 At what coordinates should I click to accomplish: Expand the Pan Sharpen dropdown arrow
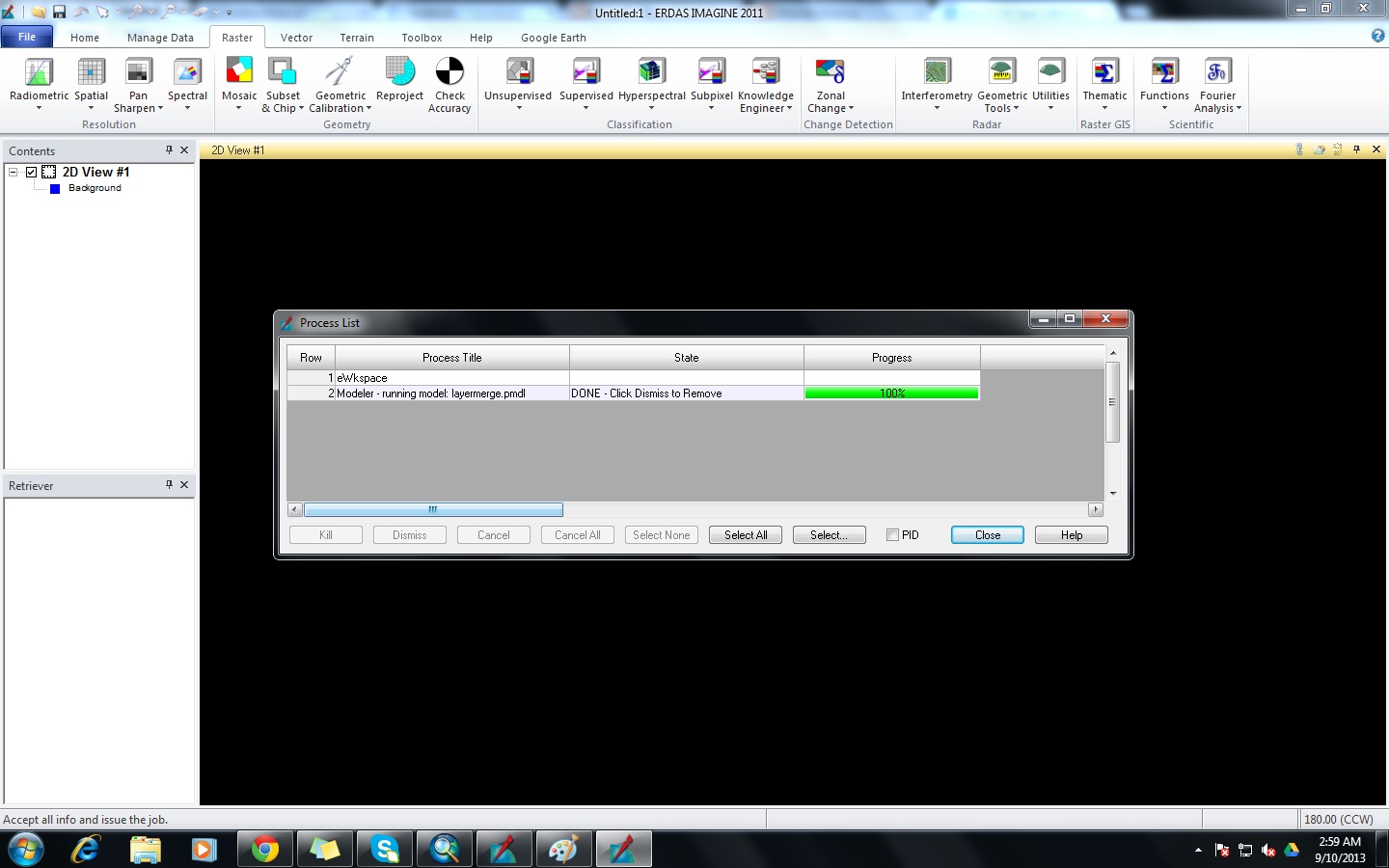[160, 109]
